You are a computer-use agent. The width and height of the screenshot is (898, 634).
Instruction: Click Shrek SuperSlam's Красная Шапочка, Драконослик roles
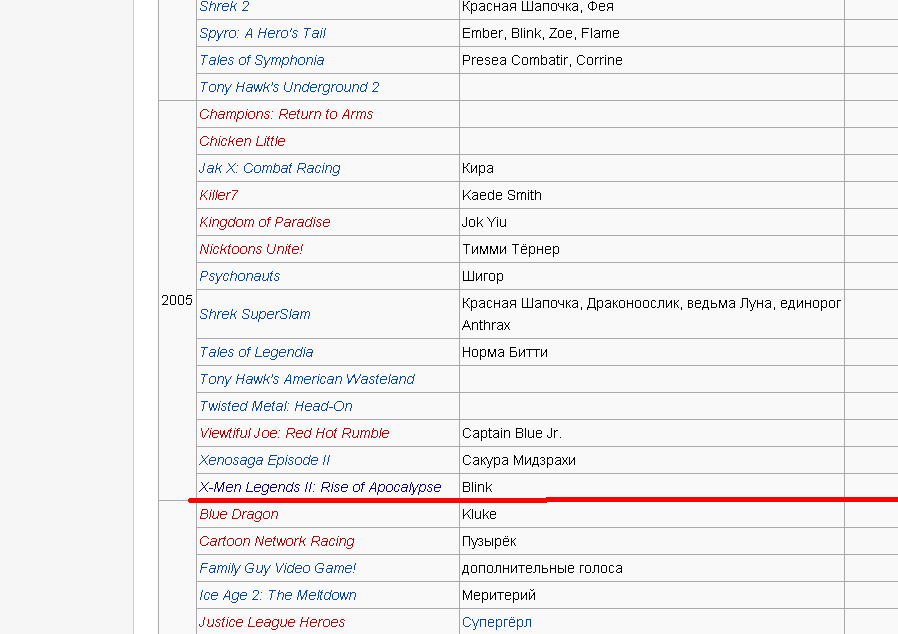(652, 314)
